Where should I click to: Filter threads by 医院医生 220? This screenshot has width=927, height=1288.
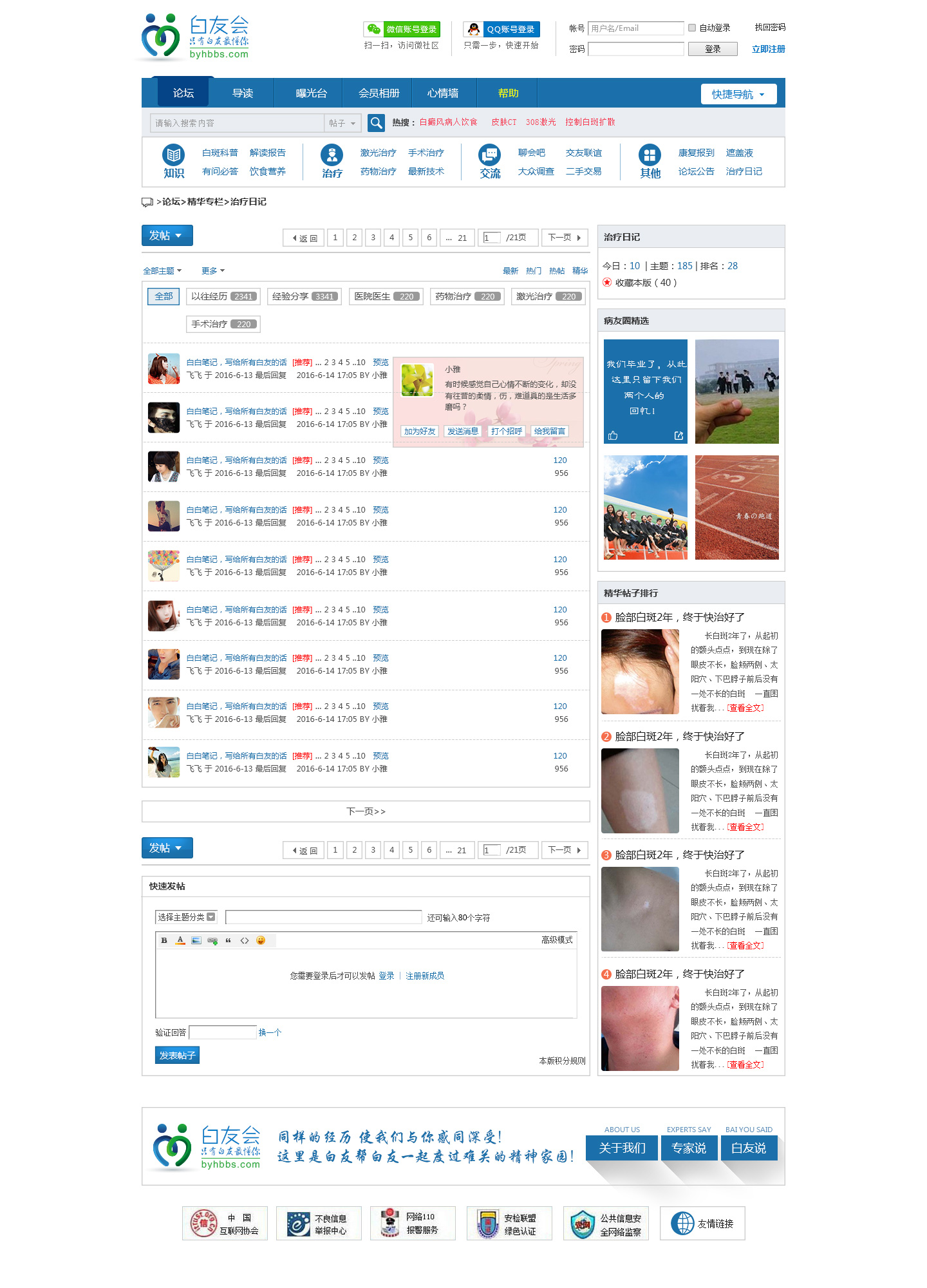click(x=386, y=296)
